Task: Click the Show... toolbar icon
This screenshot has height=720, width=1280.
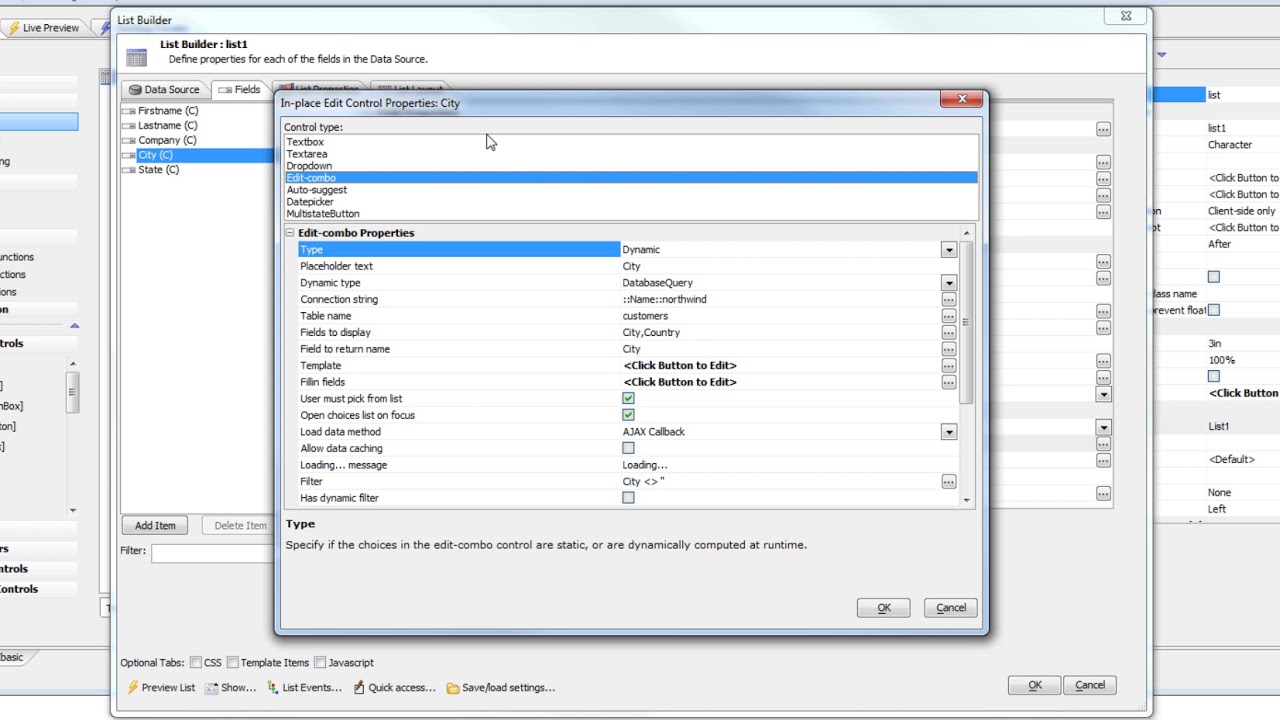Action: [212, 688]
